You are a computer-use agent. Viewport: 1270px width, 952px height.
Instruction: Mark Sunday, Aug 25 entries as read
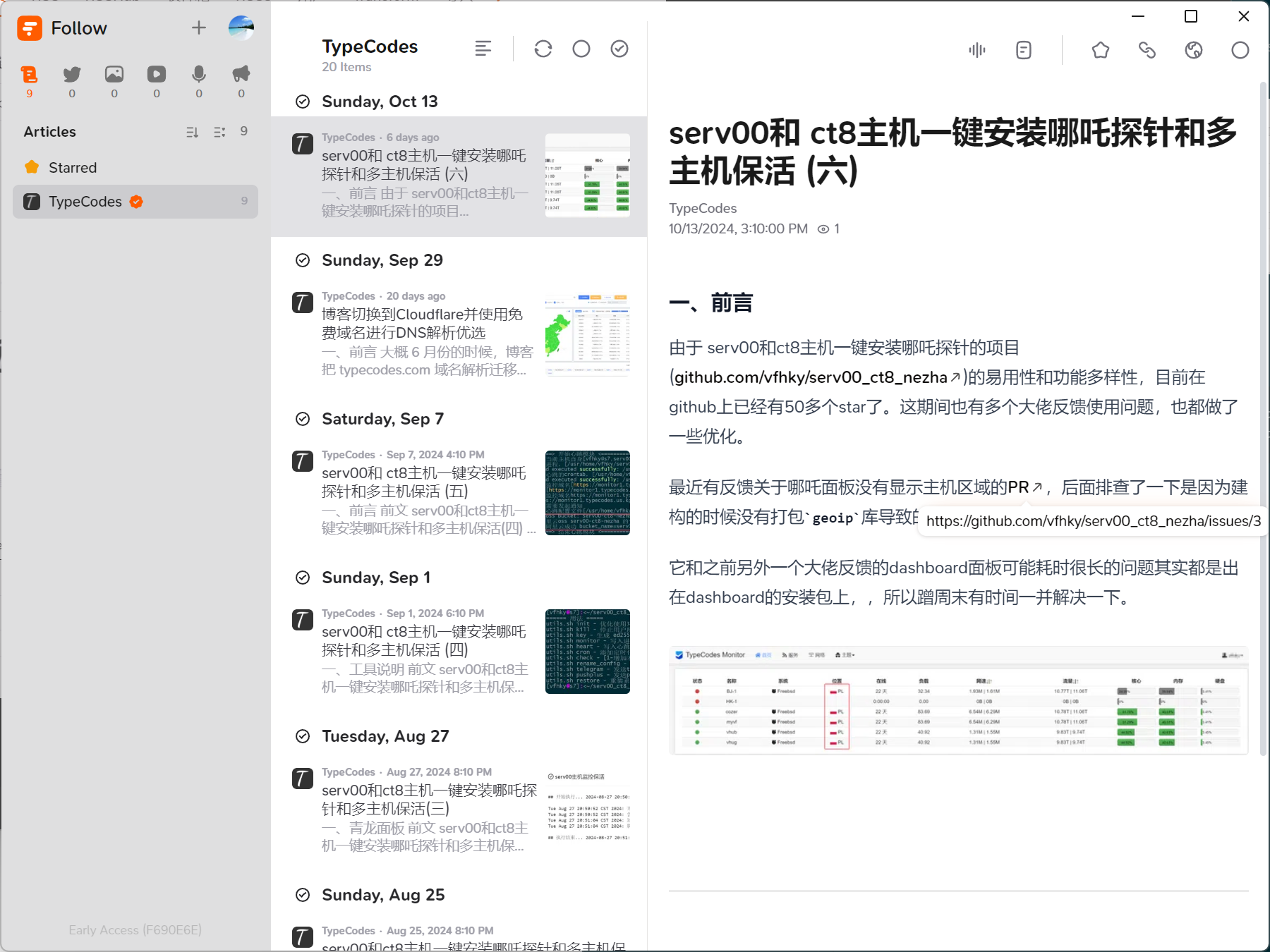[x=303, y=895]
